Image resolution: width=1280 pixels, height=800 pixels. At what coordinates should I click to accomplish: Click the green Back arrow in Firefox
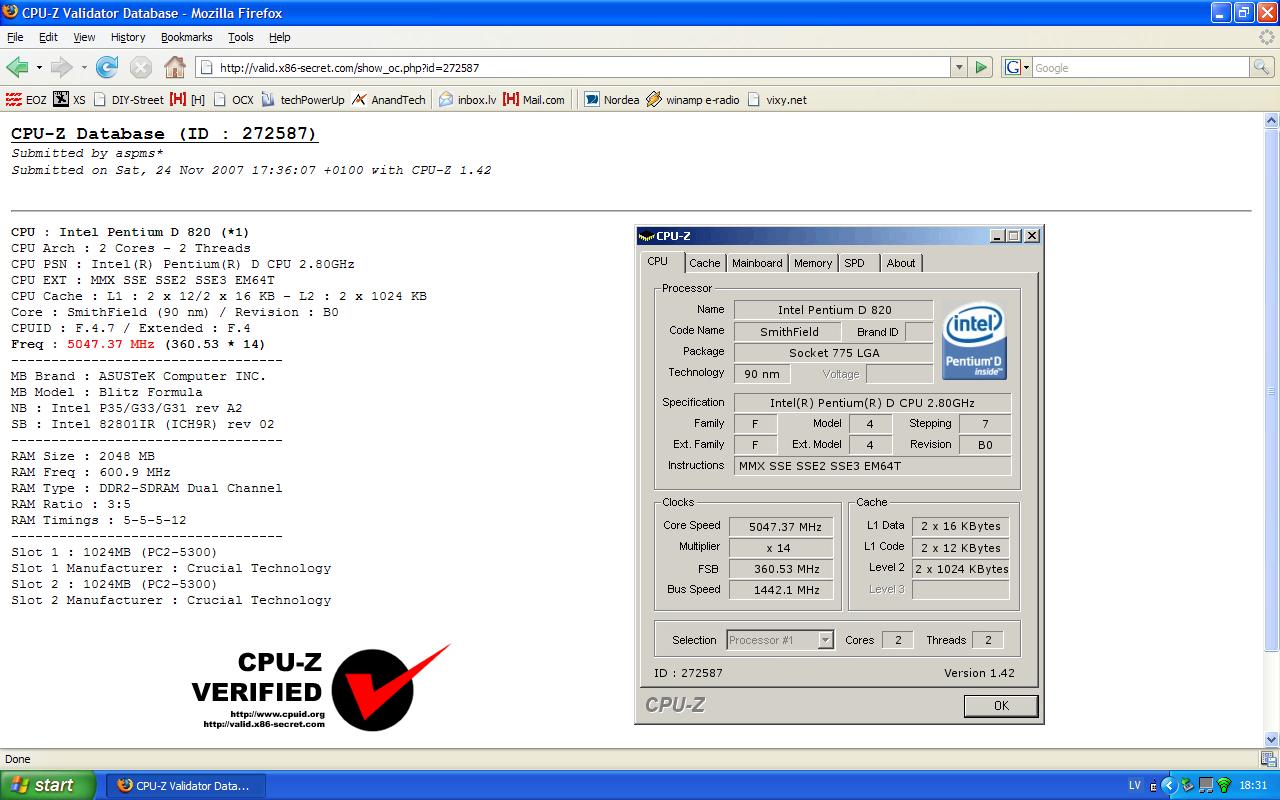(x=17, y=67)
